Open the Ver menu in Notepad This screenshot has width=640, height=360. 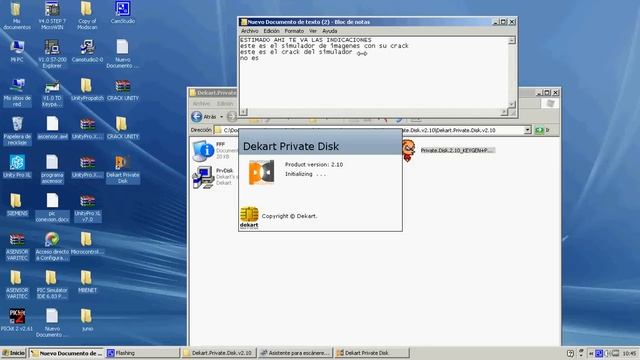313,31
